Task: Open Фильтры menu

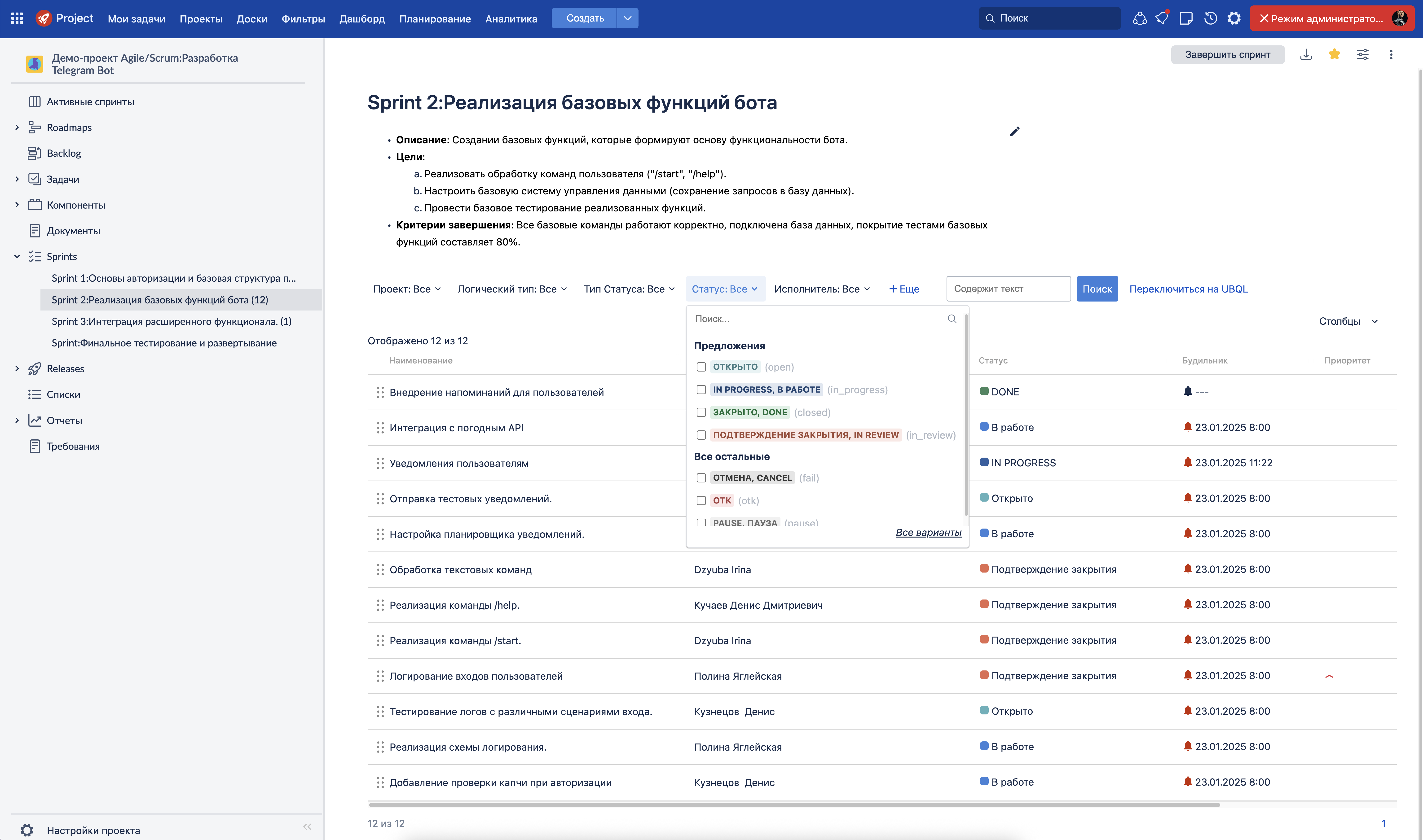Action: pyautogui.click(x=304, y=19)
